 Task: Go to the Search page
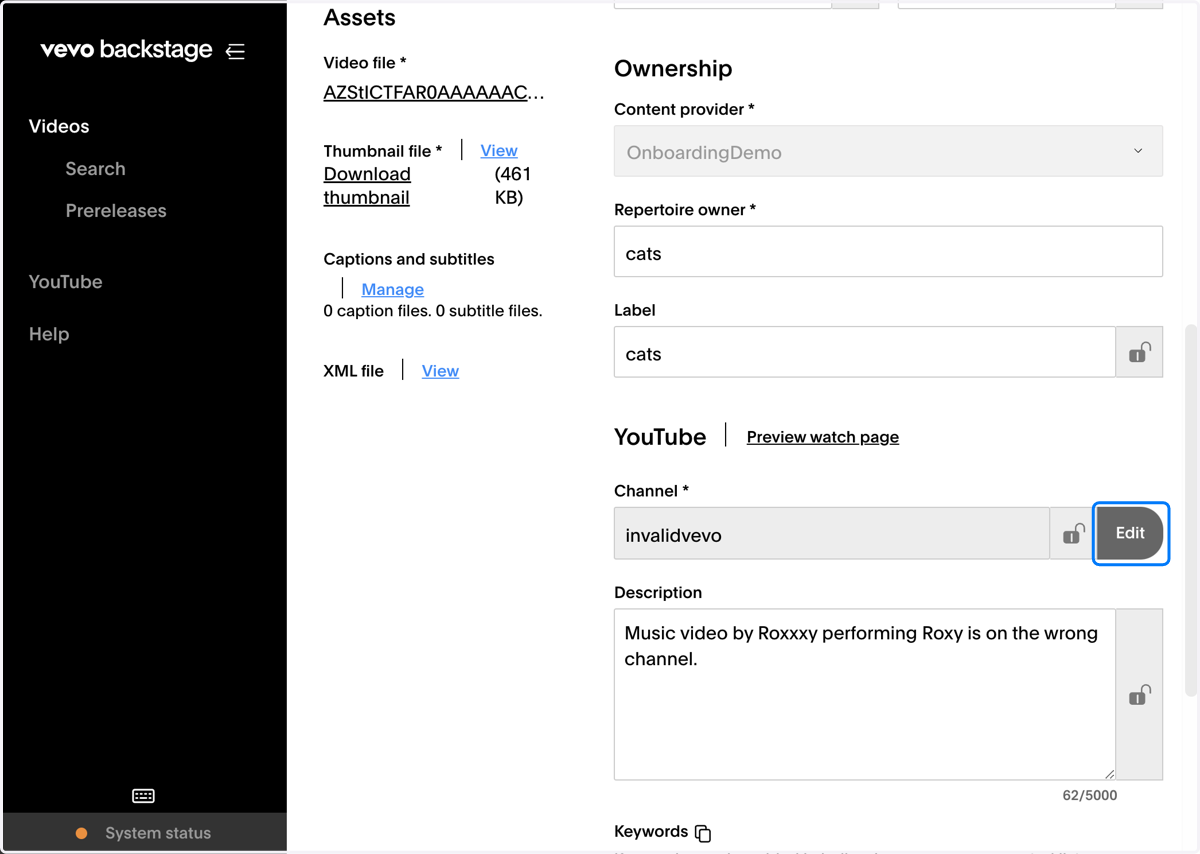95,169
